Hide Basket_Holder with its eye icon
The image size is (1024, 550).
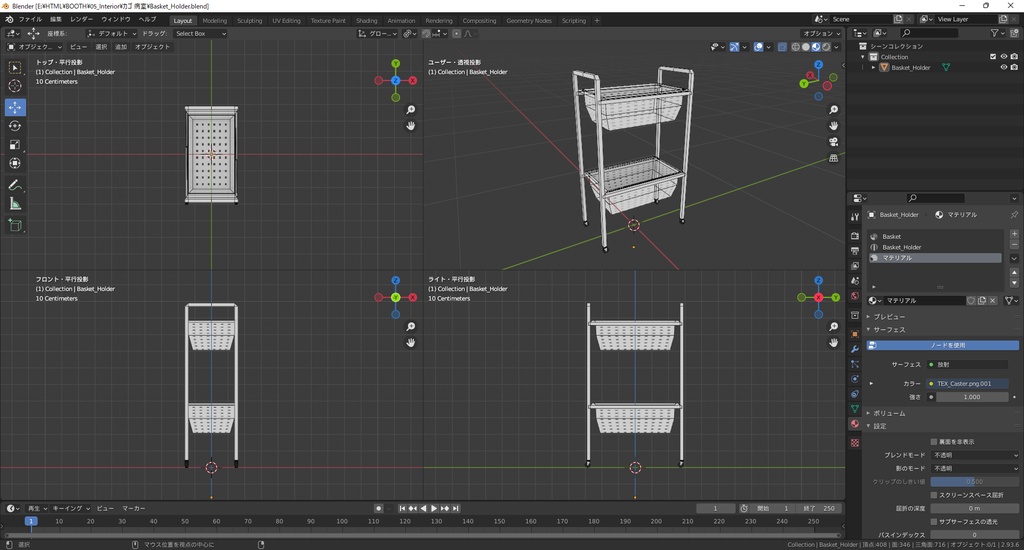click(x=1004, y=68)
